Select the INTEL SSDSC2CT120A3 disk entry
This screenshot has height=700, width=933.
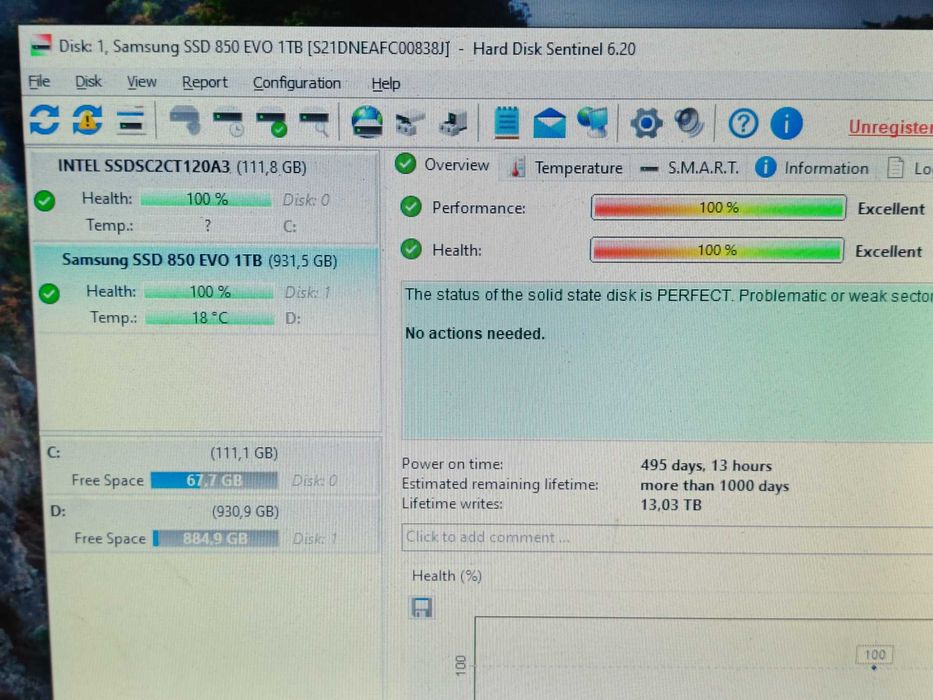coord(205,196)
